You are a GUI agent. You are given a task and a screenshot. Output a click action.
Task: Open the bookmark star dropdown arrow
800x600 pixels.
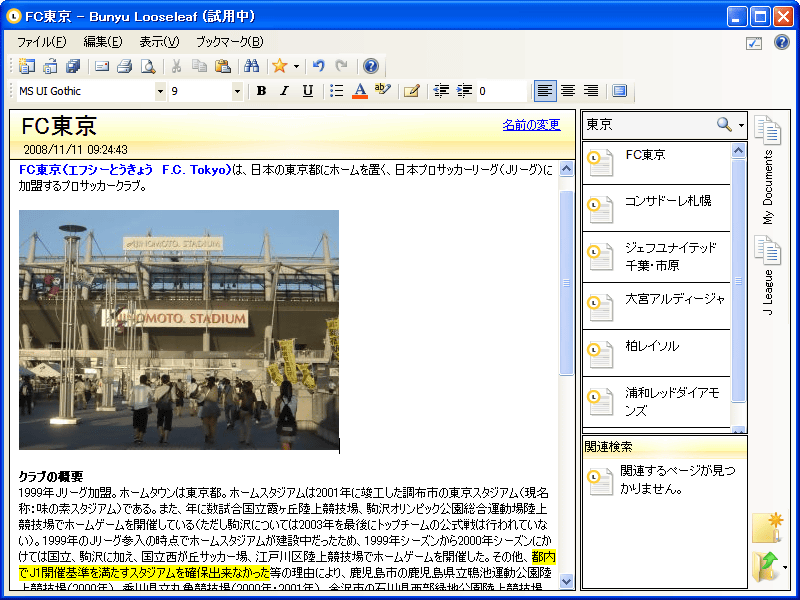[296, 66]
